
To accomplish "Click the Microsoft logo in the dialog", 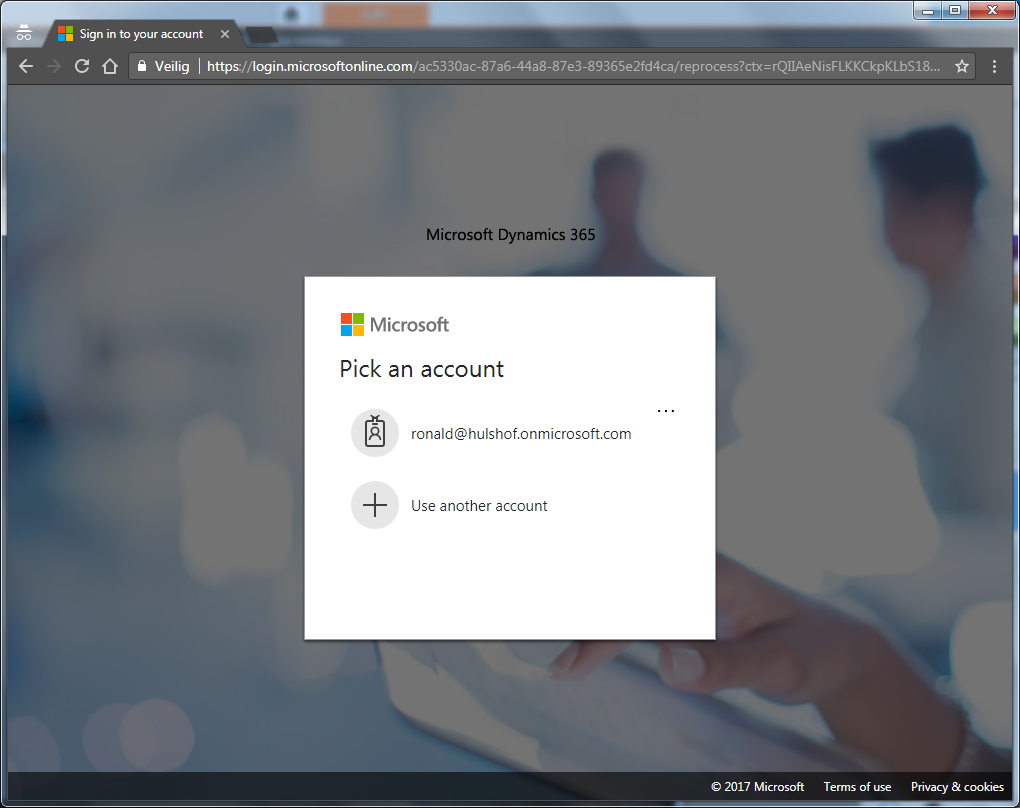I will click(x=395, y=325).
